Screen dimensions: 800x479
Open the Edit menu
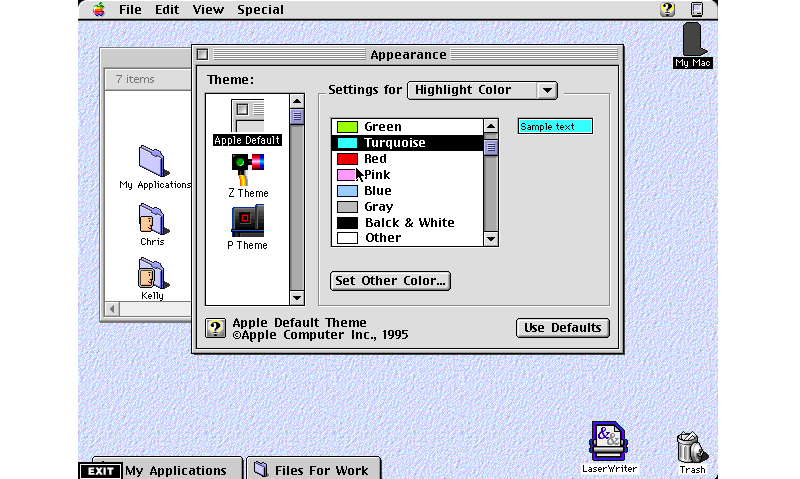(x=167, y=10)
